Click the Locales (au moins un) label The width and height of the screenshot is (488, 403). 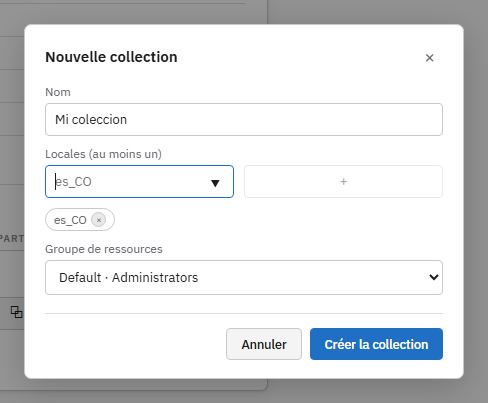[103, 154]
